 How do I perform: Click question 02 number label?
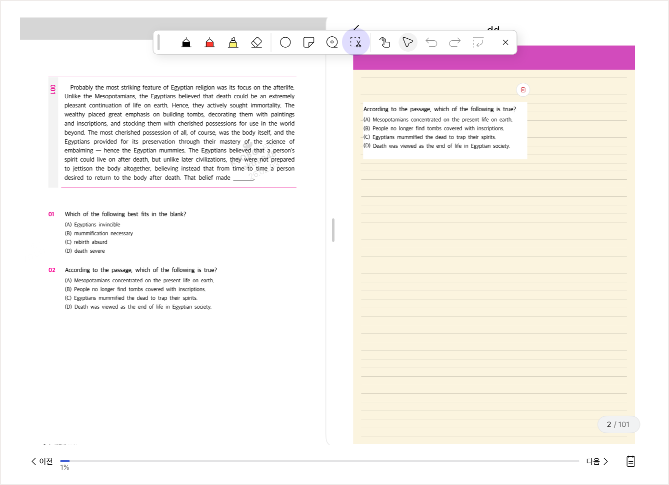point(52,270)
